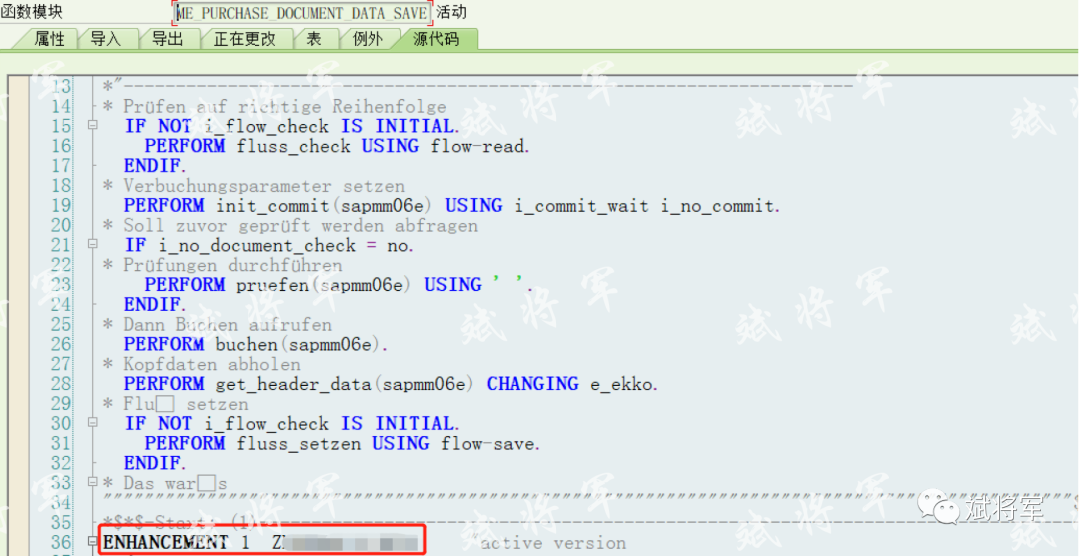Viewport: 1080px width, 556px height.
Task: Click the CHANGING keyword on line 28
Action: 532,384
